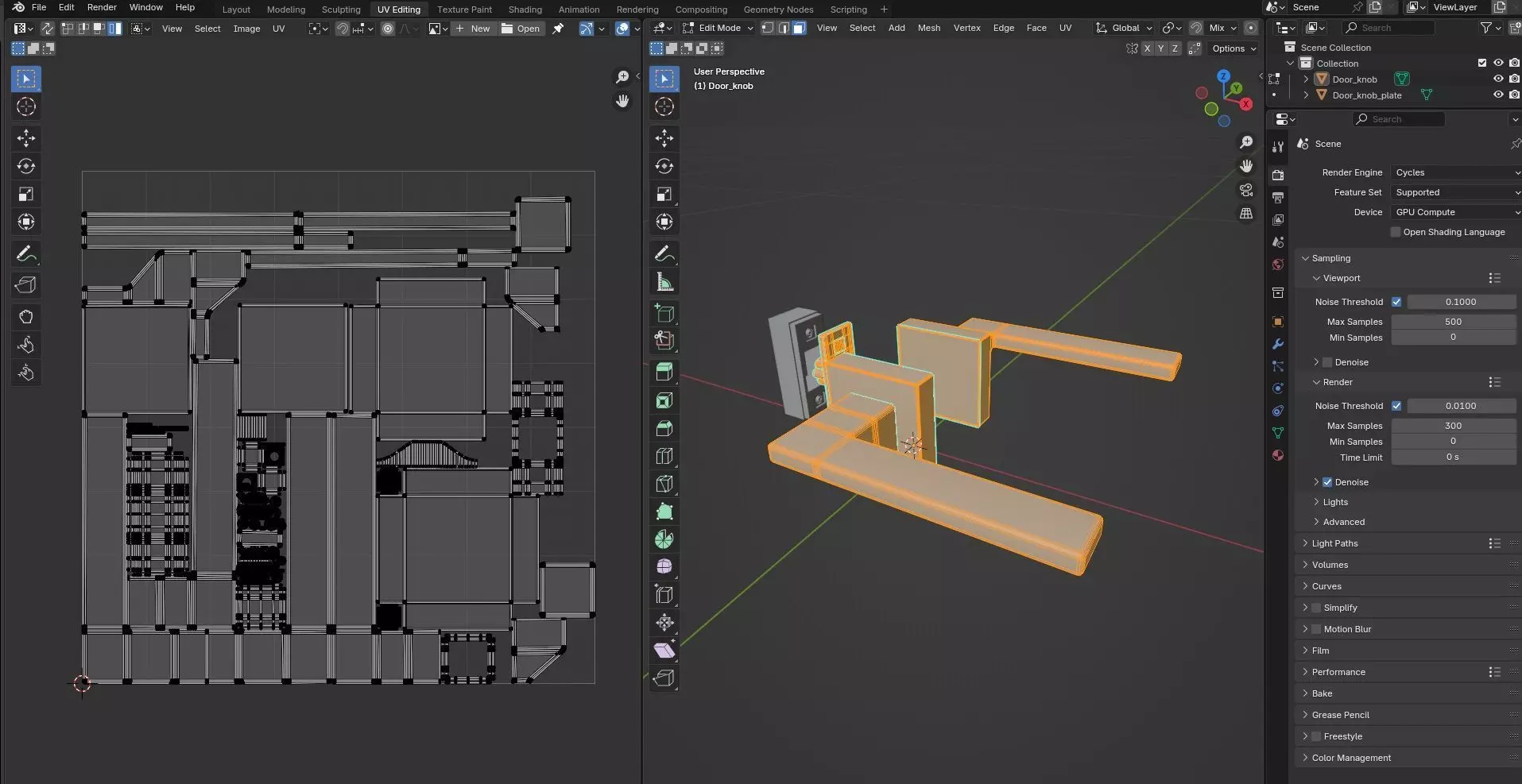Add a new workspace with the plus button
The height and width of the screenshot is (784, 1522).
pos(884,10)
